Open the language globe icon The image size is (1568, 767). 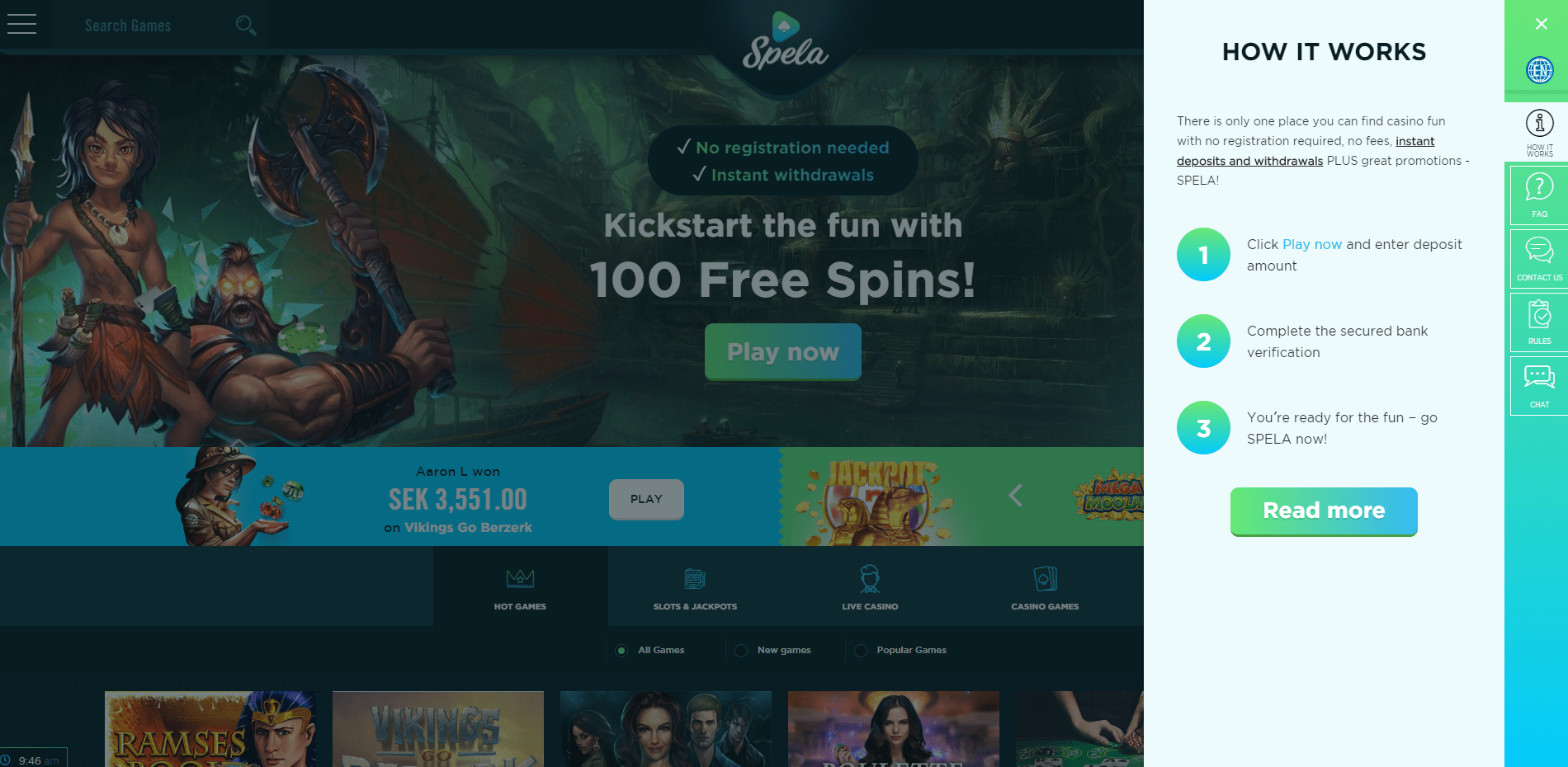(1539, 70)
